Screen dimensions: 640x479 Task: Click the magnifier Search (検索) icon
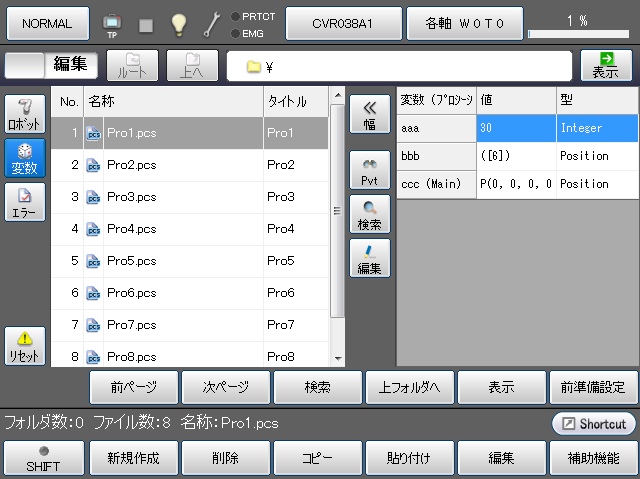pos(369,214)
